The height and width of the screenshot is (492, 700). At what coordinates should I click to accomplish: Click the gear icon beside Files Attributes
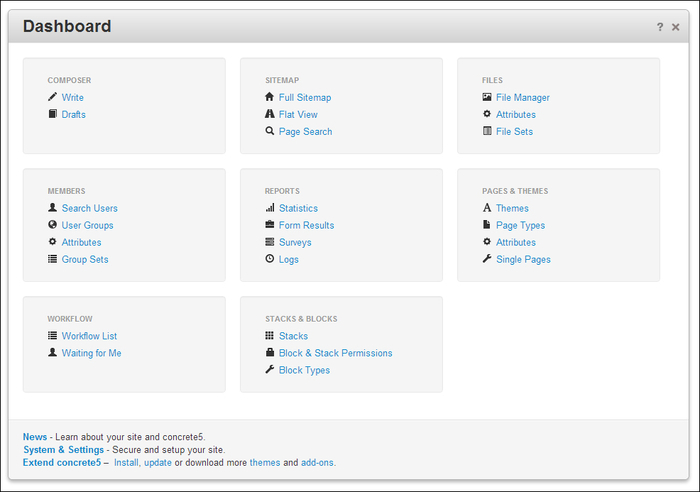pos(487,114)
